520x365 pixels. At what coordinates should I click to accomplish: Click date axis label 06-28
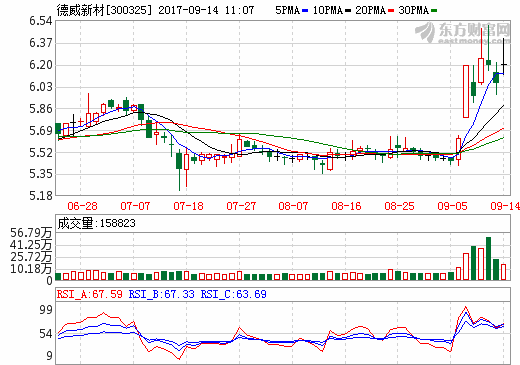(x=82, y=206)
